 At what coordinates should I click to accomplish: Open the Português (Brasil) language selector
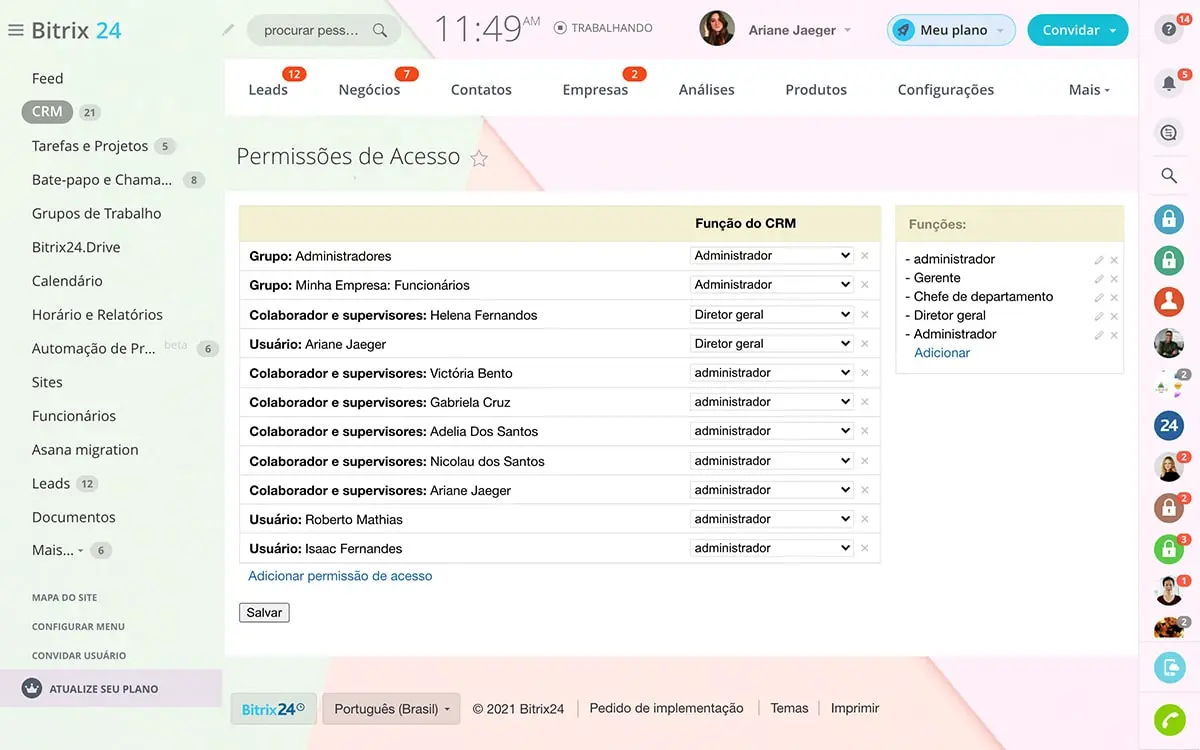click(x=391, y=709)
